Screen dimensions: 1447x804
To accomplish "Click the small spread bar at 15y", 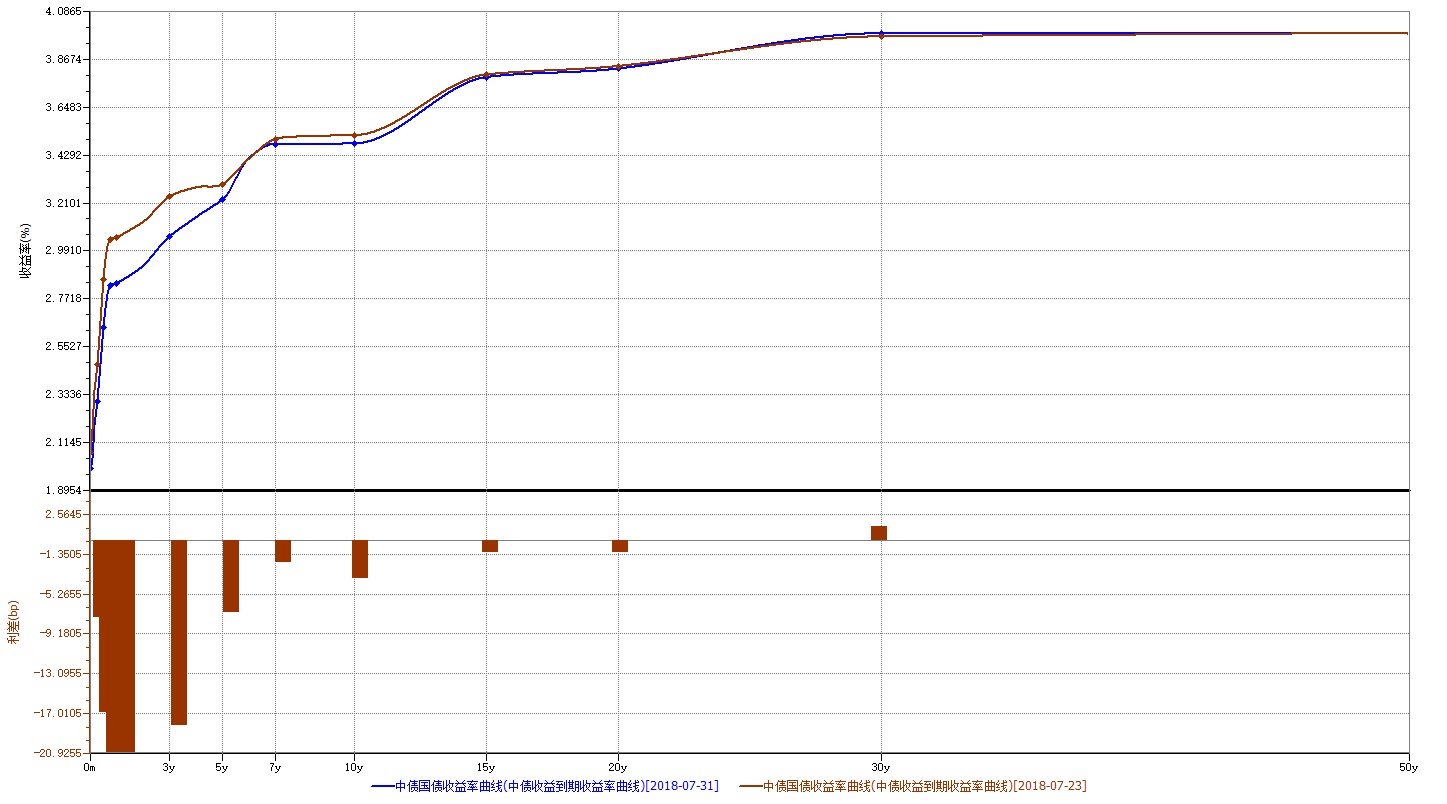I will tap(490, 546).
